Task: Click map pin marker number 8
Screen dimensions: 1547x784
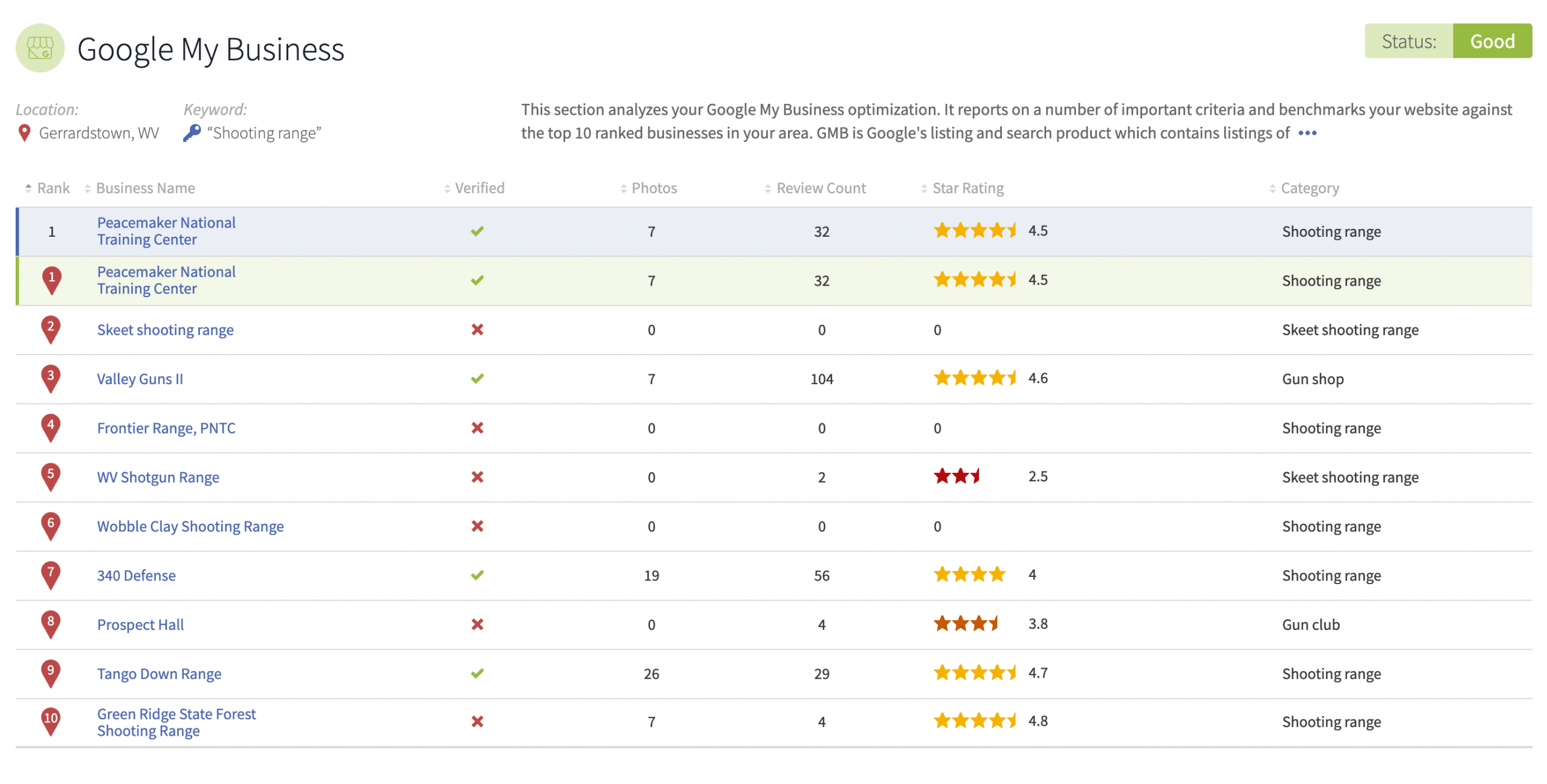Action: (51, 625)
